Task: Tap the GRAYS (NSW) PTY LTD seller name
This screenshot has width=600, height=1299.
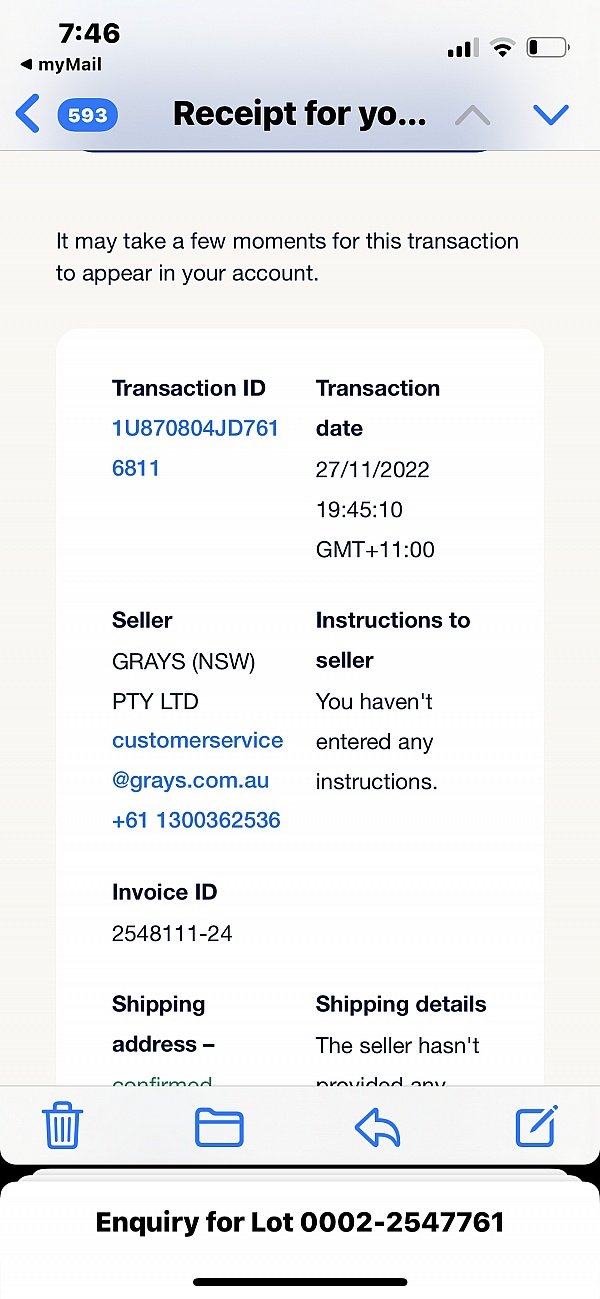Action: [x=184, y=681]
